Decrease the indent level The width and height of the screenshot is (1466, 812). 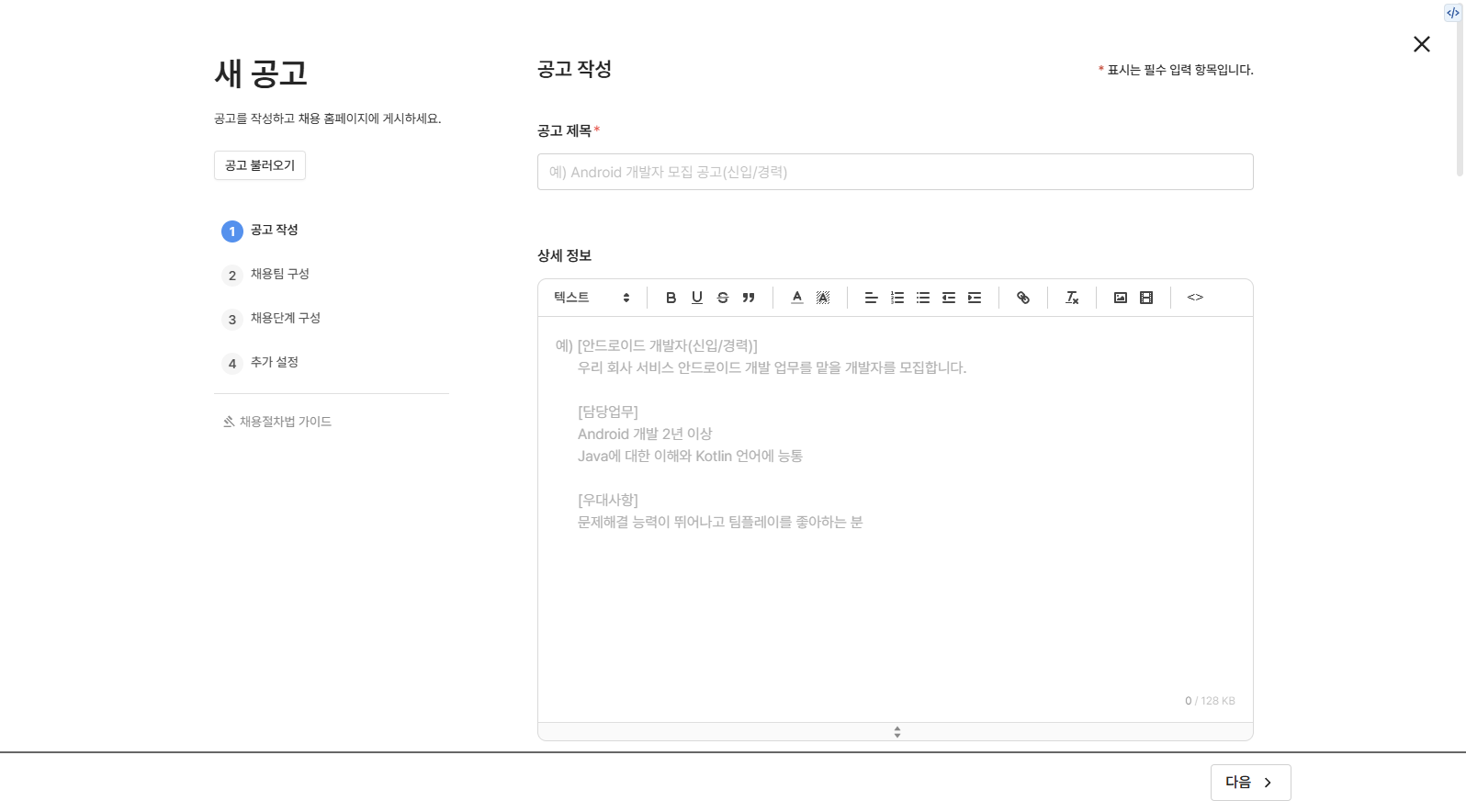tap(948, 298)
